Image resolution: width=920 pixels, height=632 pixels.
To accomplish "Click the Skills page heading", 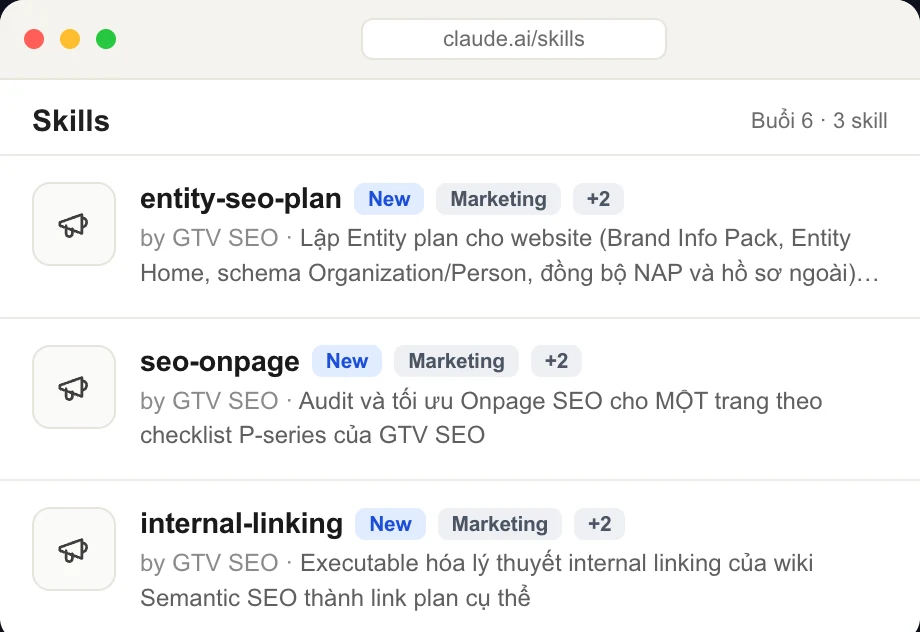I will tap(71, 121).
